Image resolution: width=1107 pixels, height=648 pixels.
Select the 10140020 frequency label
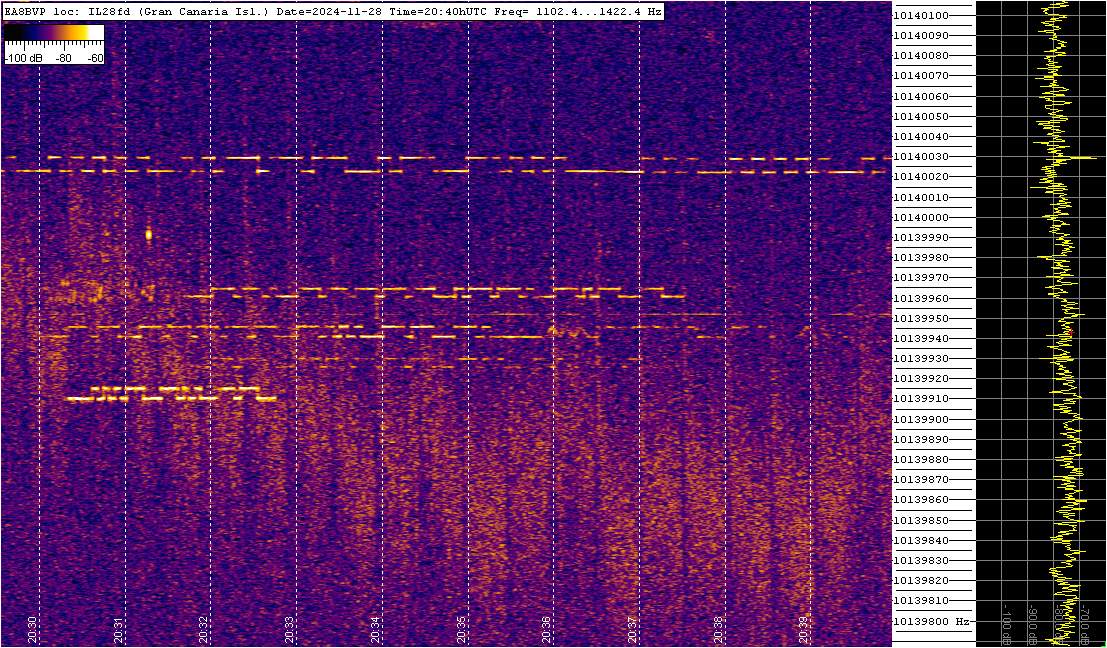(x=921, y=176)
